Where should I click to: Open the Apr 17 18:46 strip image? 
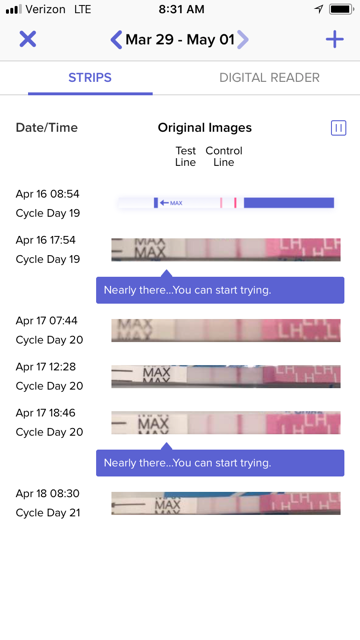point(226,422)
